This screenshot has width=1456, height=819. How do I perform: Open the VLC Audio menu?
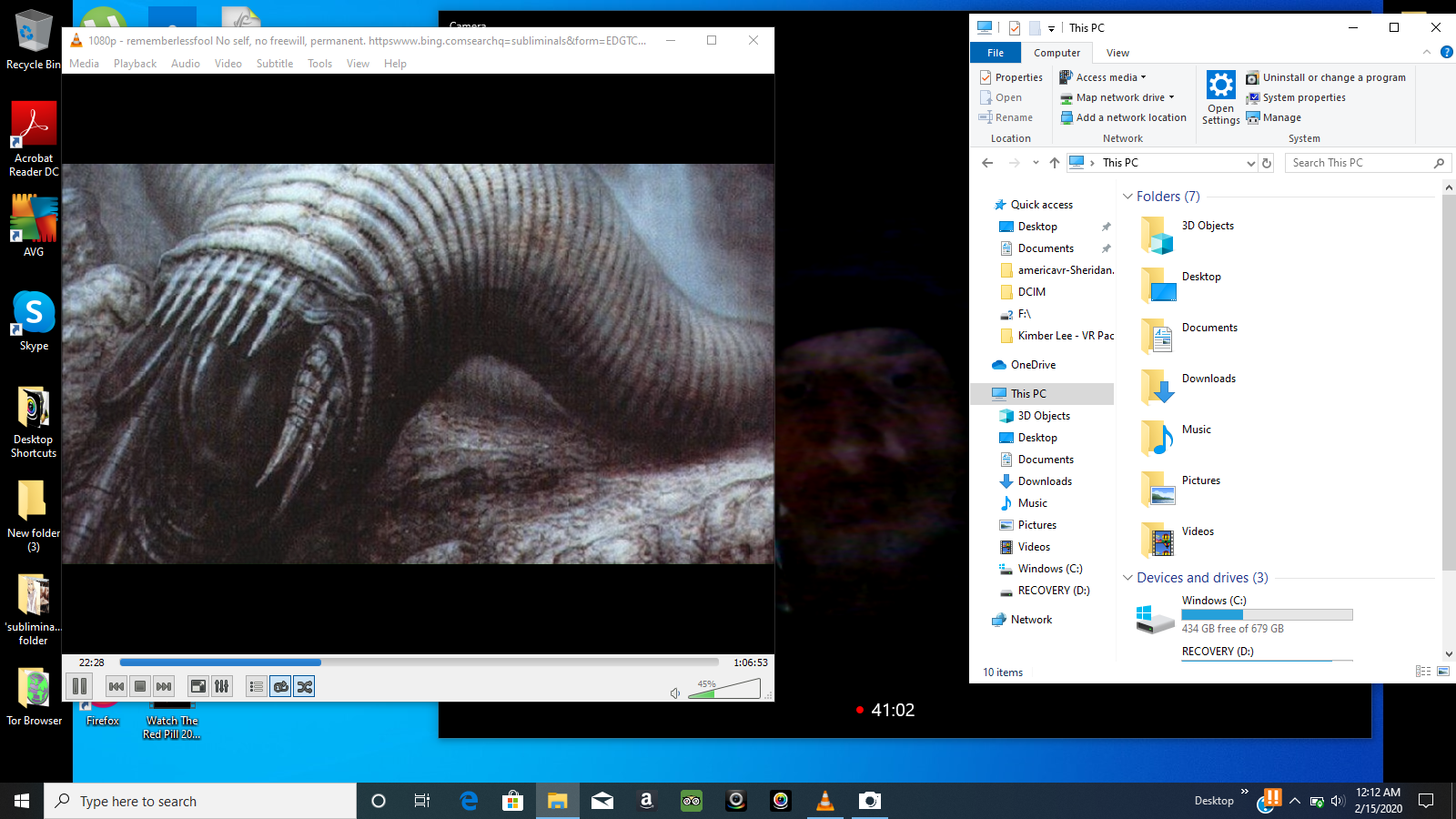pyautogui.click(x=186, y=64)
